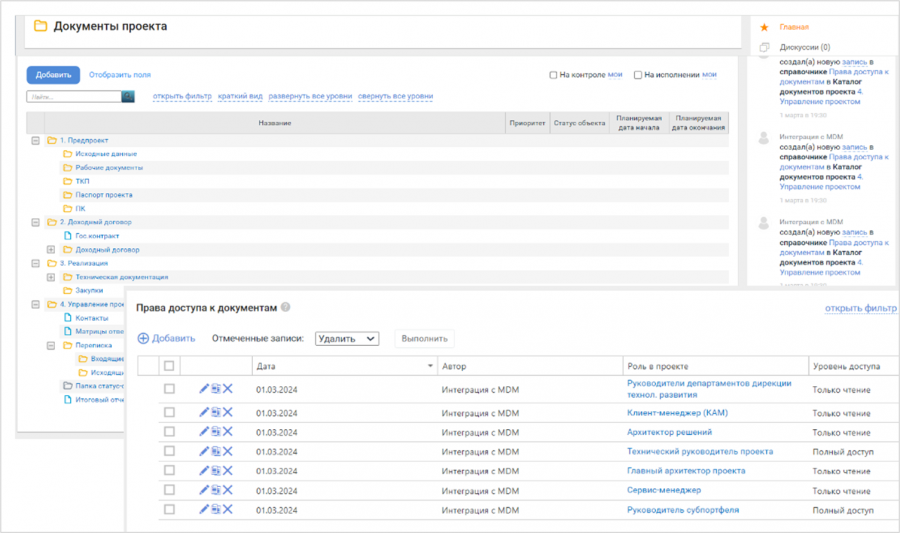This screenshot has width=900, height=533.
Task: Open Главная in the right sidebar
Action: (794, 27)
